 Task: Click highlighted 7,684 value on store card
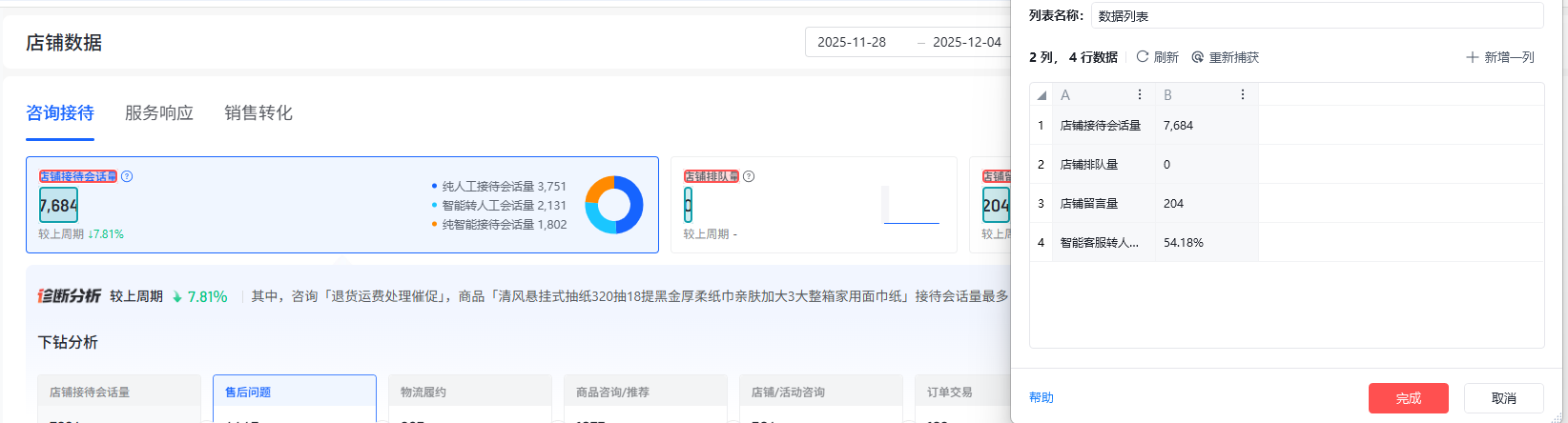58,205
